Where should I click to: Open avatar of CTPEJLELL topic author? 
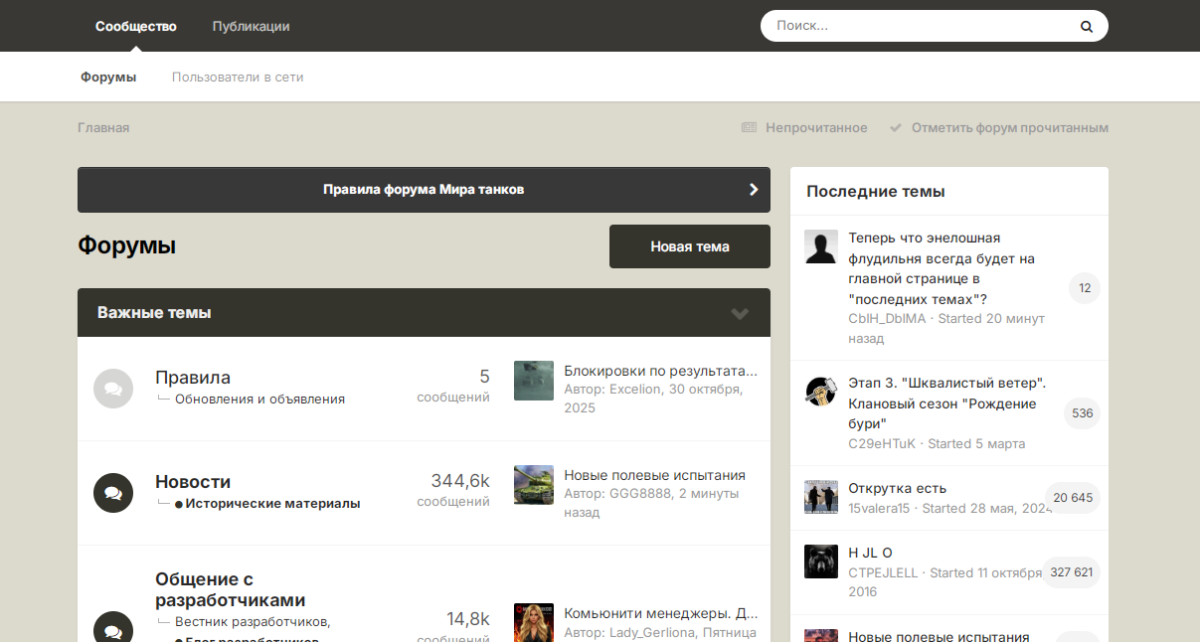[821, 561]
